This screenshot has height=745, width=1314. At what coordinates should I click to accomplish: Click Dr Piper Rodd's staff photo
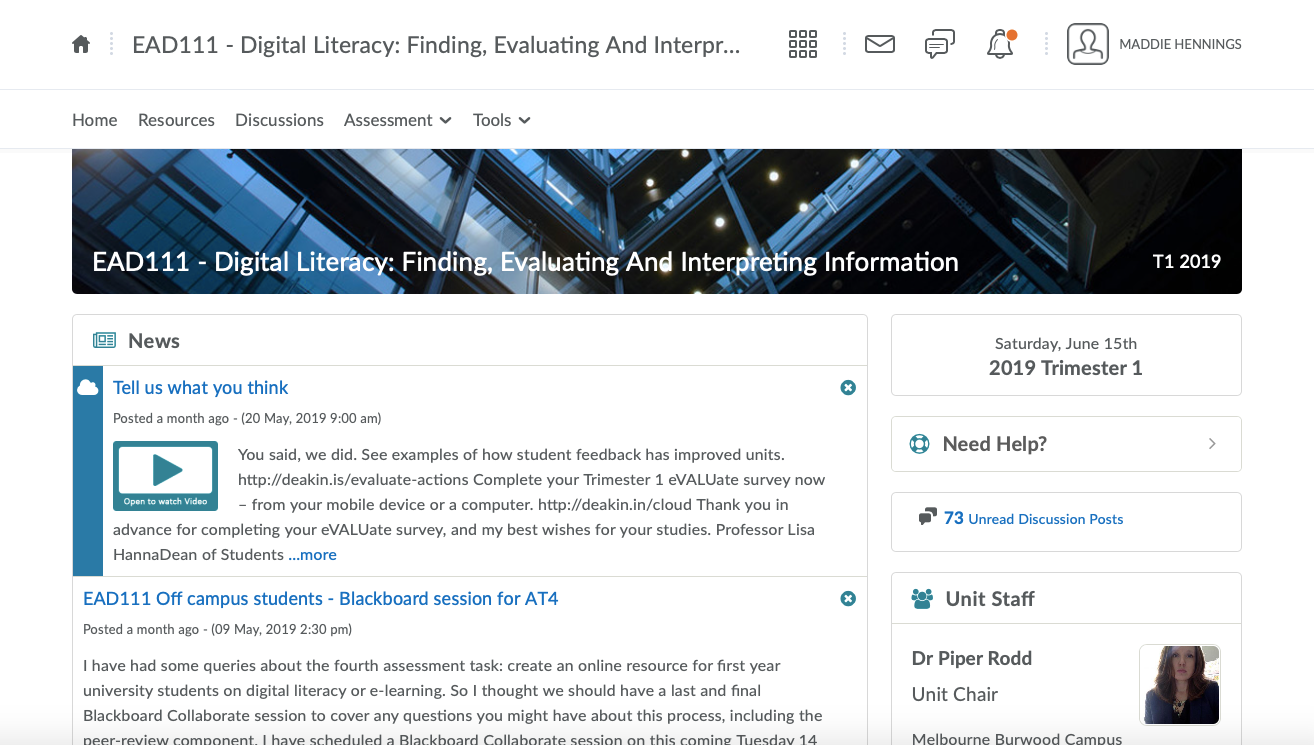(x=1180, y=685)
